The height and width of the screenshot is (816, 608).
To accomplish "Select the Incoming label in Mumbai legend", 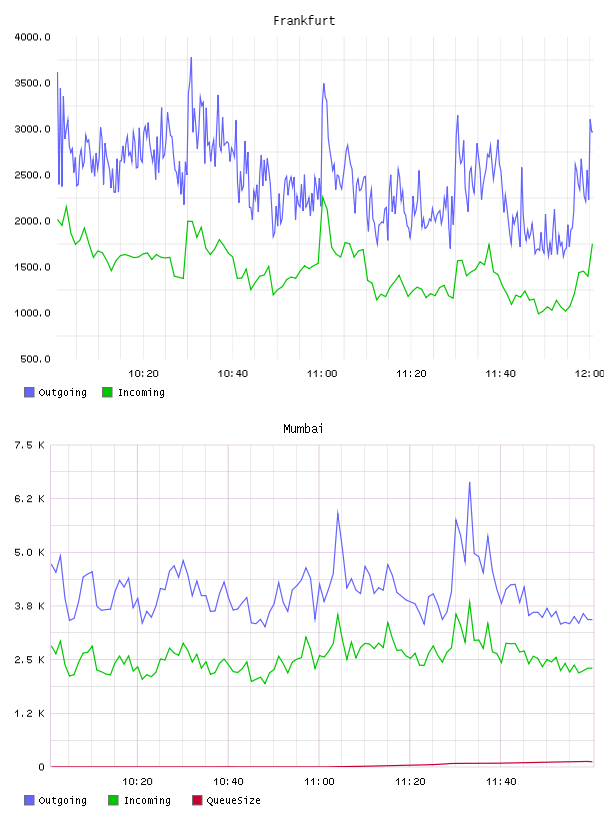I will coord(147,800).
